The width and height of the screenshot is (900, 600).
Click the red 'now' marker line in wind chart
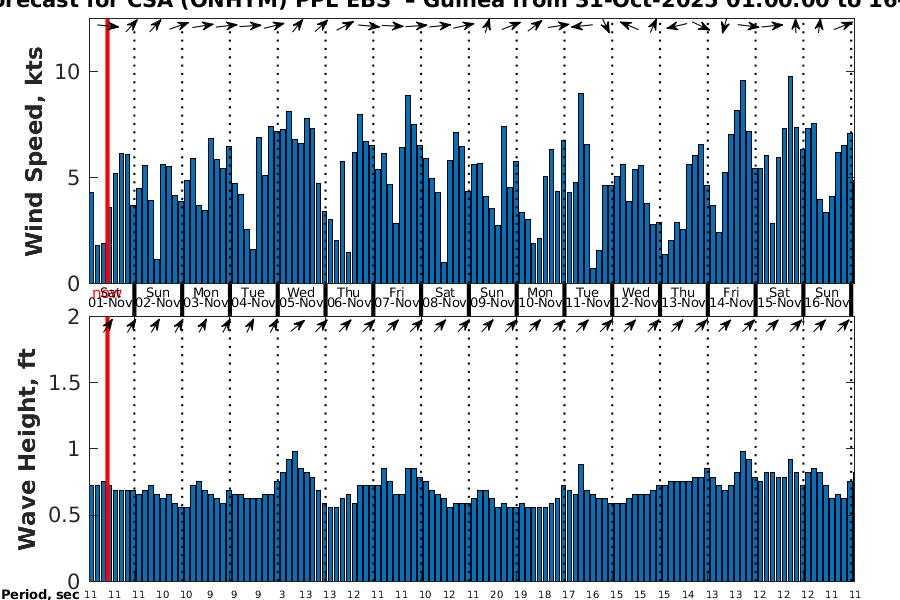107,150
